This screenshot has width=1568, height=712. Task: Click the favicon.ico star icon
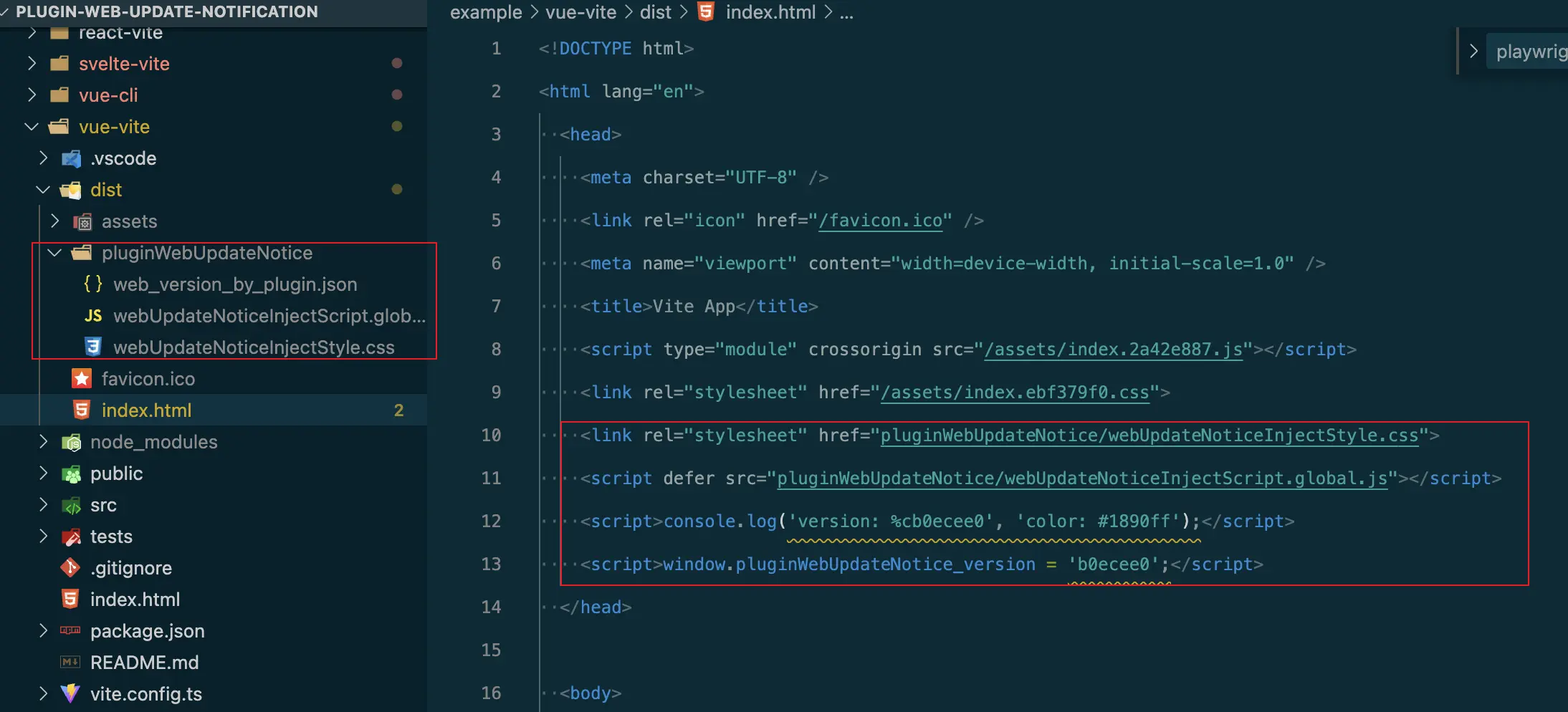pyautogui.click(x=82, y=379)
